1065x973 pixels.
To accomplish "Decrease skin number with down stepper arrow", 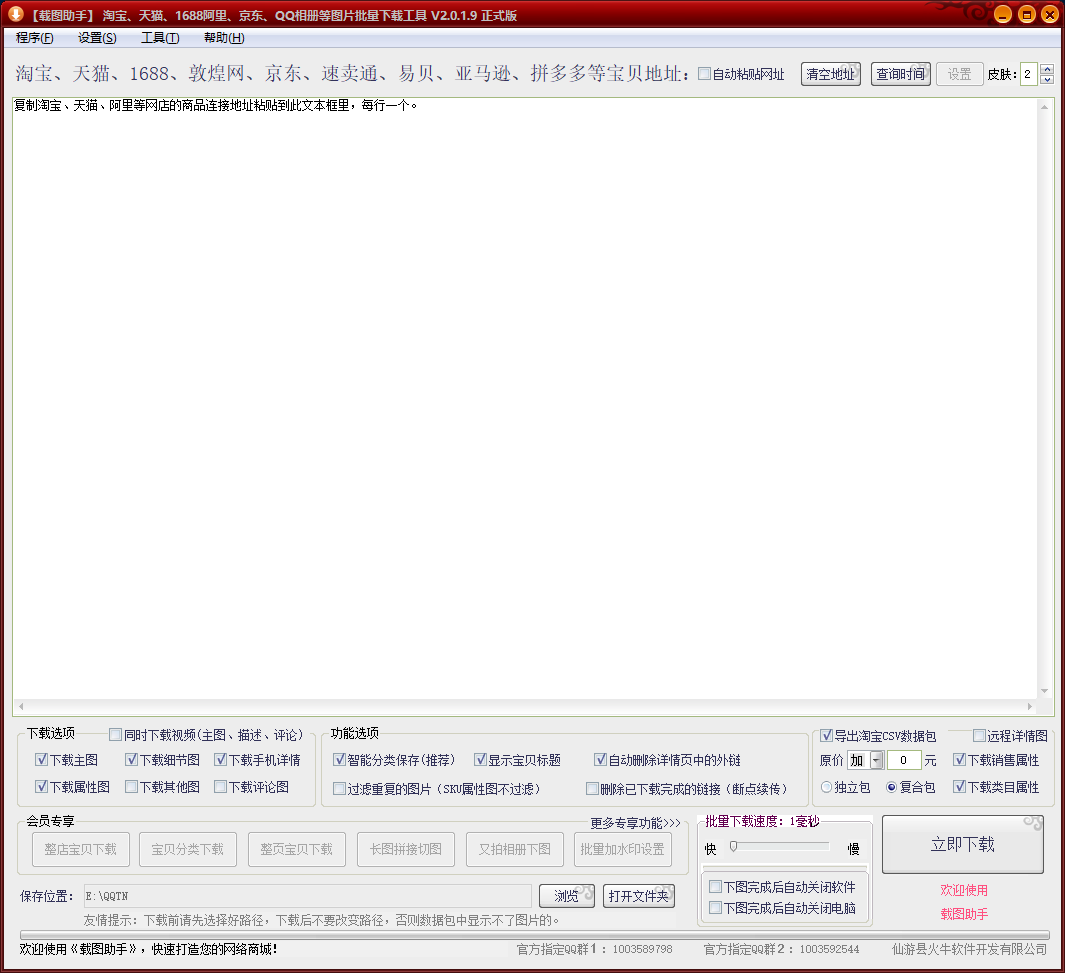I will coord(1047,79).
